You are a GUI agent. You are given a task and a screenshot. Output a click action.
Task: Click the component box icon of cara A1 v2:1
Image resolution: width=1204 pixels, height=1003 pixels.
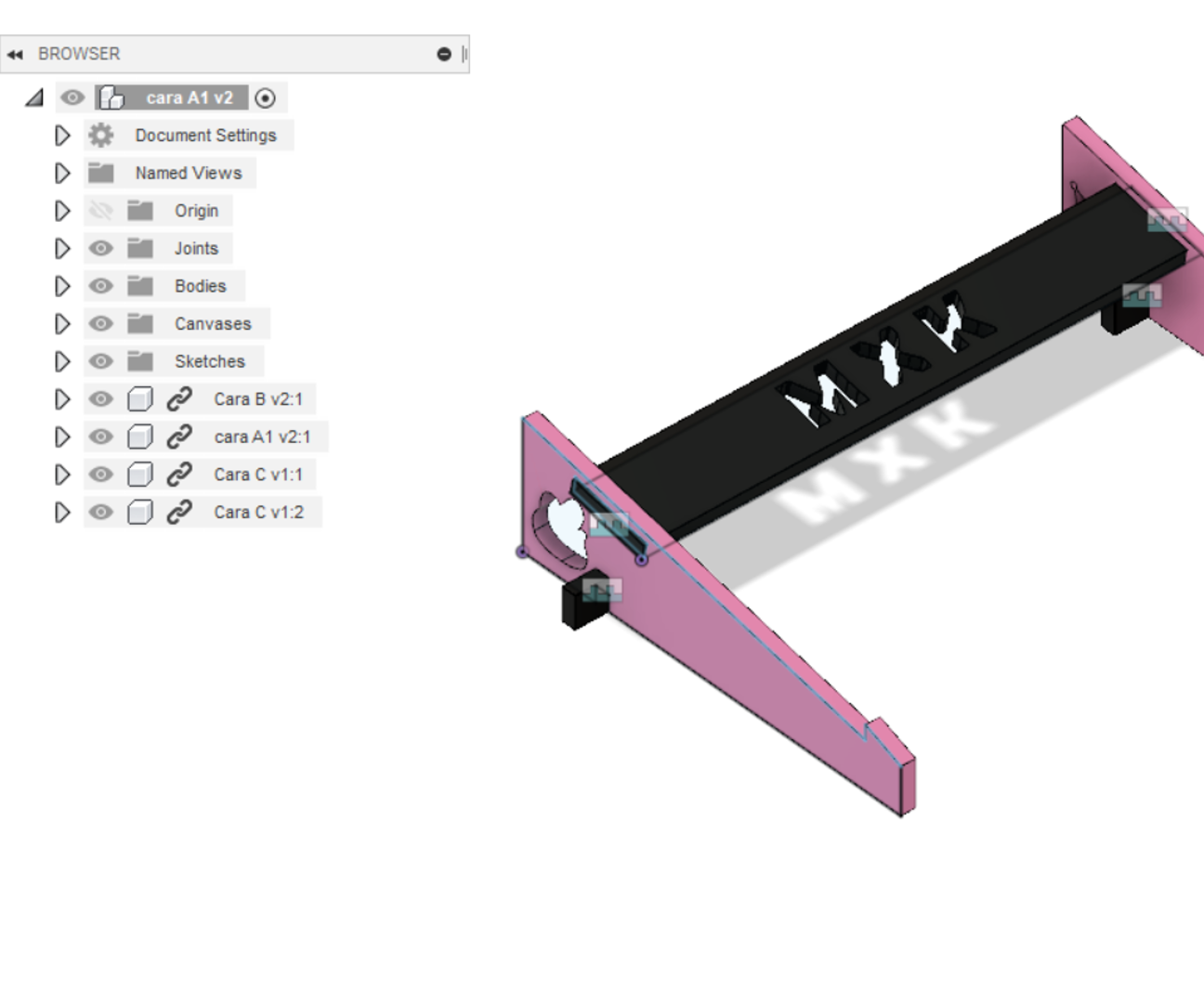pos(140,436)
